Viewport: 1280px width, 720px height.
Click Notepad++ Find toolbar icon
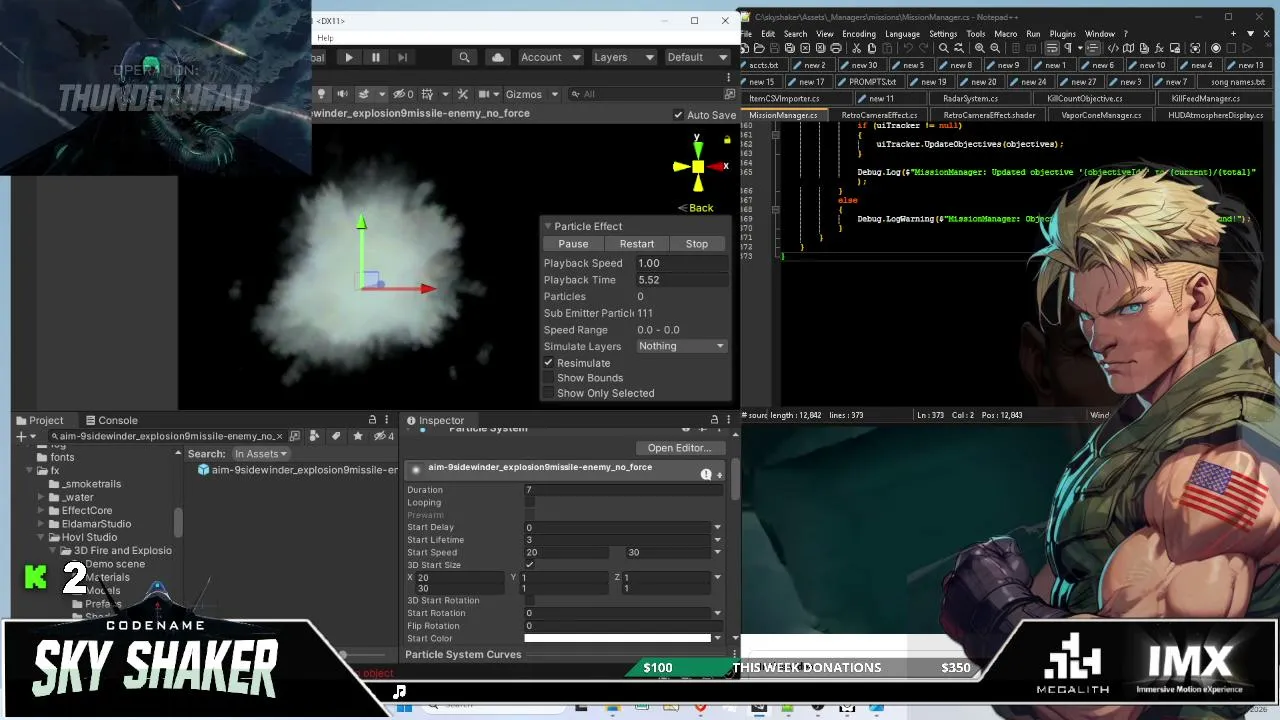tap(943, 48)
